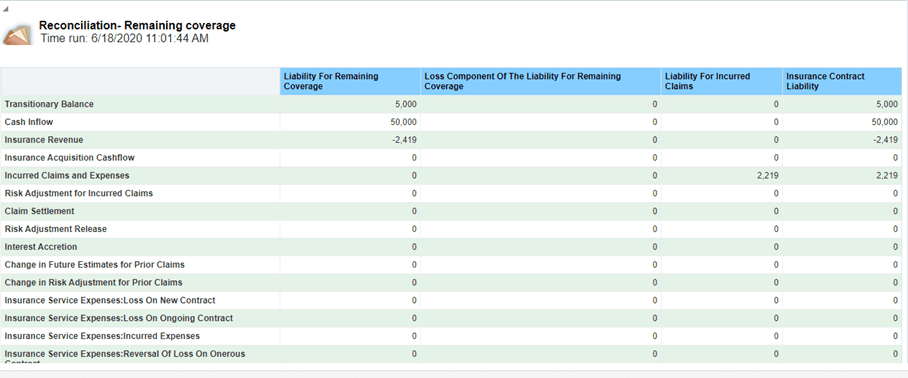The image size is (908, 378).
Task: Click Transitionary Balance zero in Loss Component column
Action: (655, 105)
